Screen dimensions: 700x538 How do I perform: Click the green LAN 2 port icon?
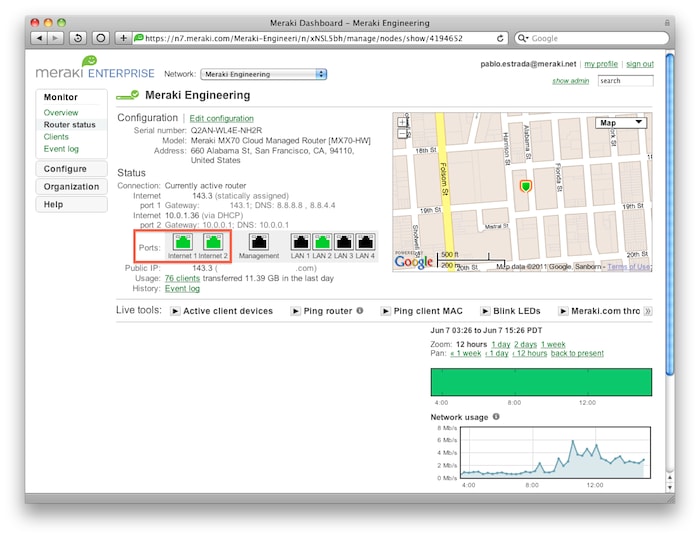(322, 242)
